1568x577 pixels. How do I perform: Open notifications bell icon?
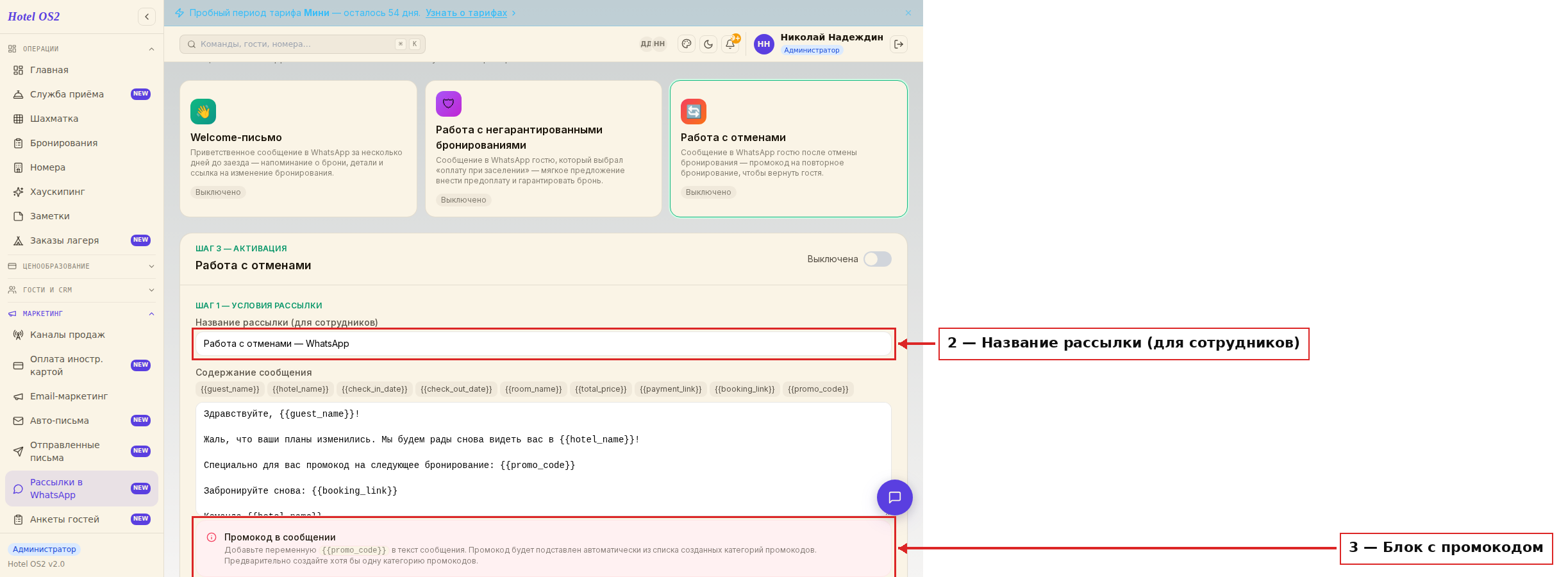[730, 44]
